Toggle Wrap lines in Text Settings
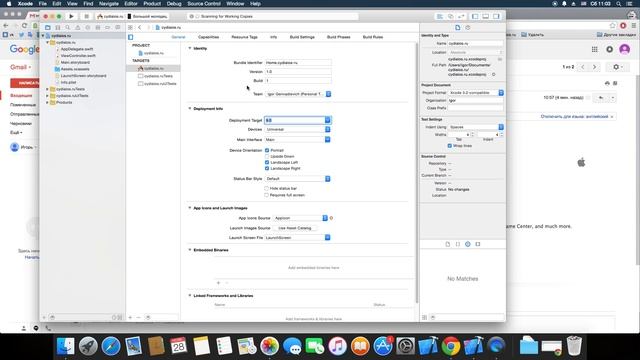Viewport: 640px width, 360px height. 449,146
